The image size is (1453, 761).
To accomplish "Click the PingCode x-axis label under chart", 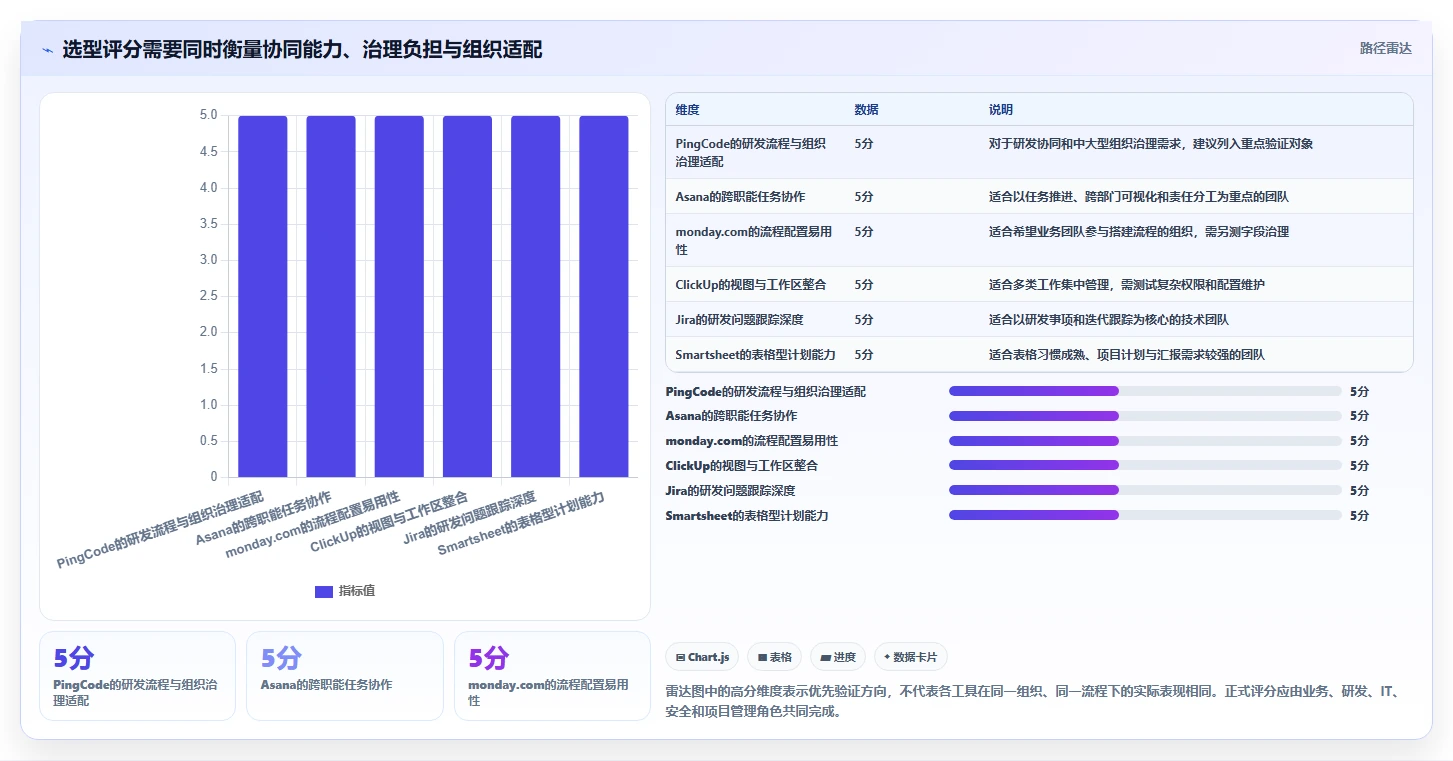I will (160, 529).
